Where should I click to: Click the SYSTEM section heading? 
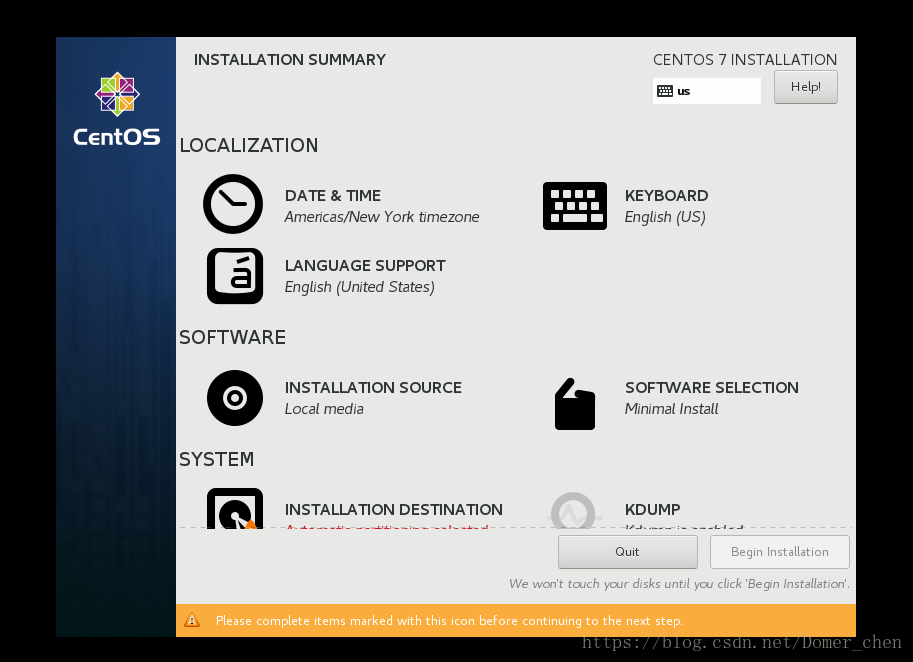coord(217,459)
